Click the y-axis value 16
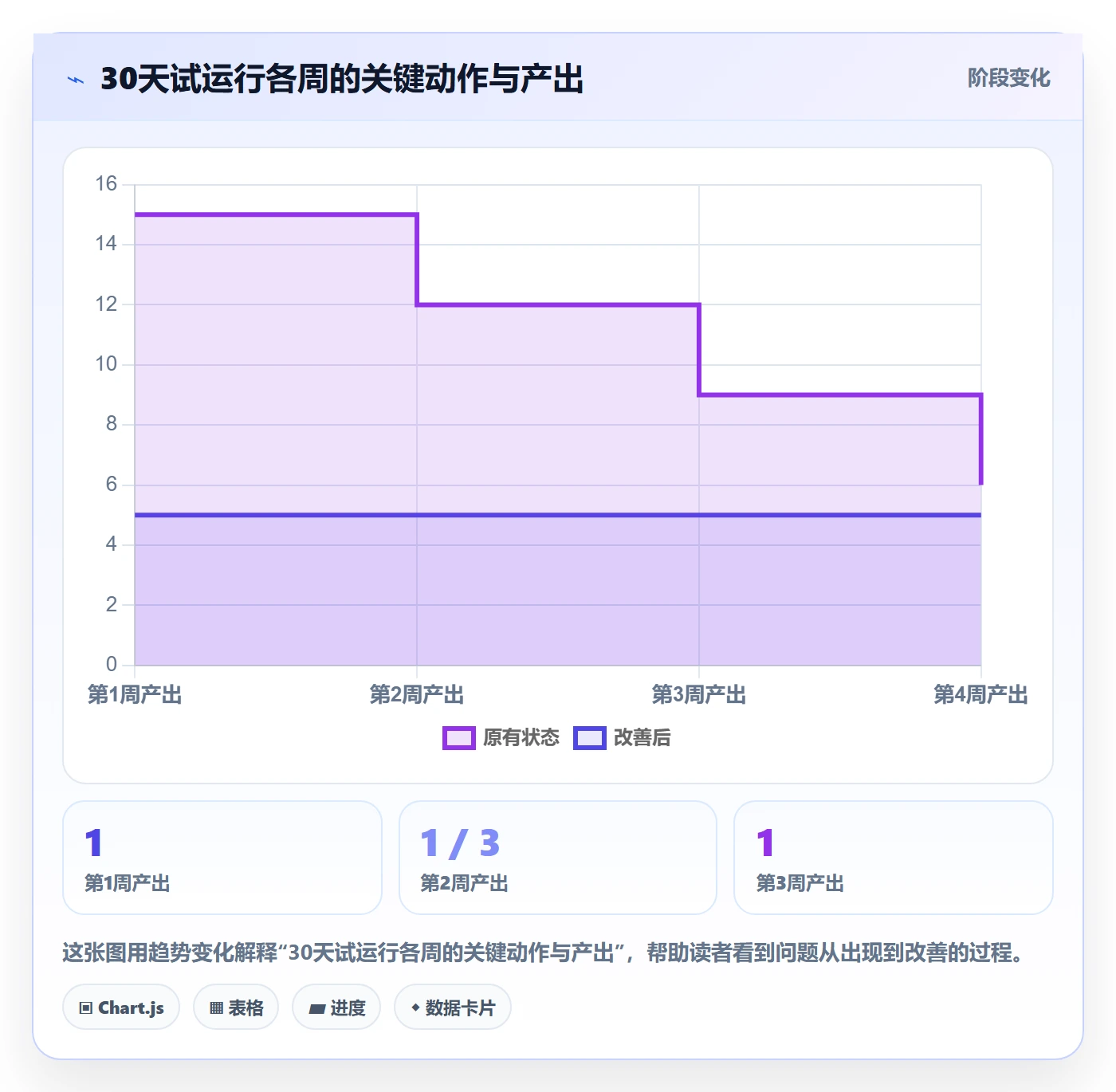The height and width of the screenshot is (1092, 1116). (x=106, y=184)
